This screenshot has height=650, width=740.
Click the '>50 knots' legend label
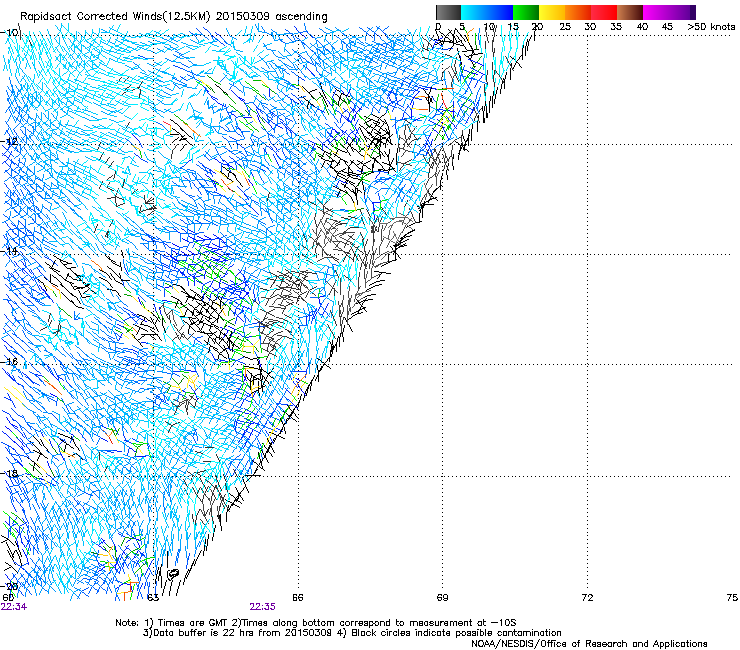pos(711,27)
